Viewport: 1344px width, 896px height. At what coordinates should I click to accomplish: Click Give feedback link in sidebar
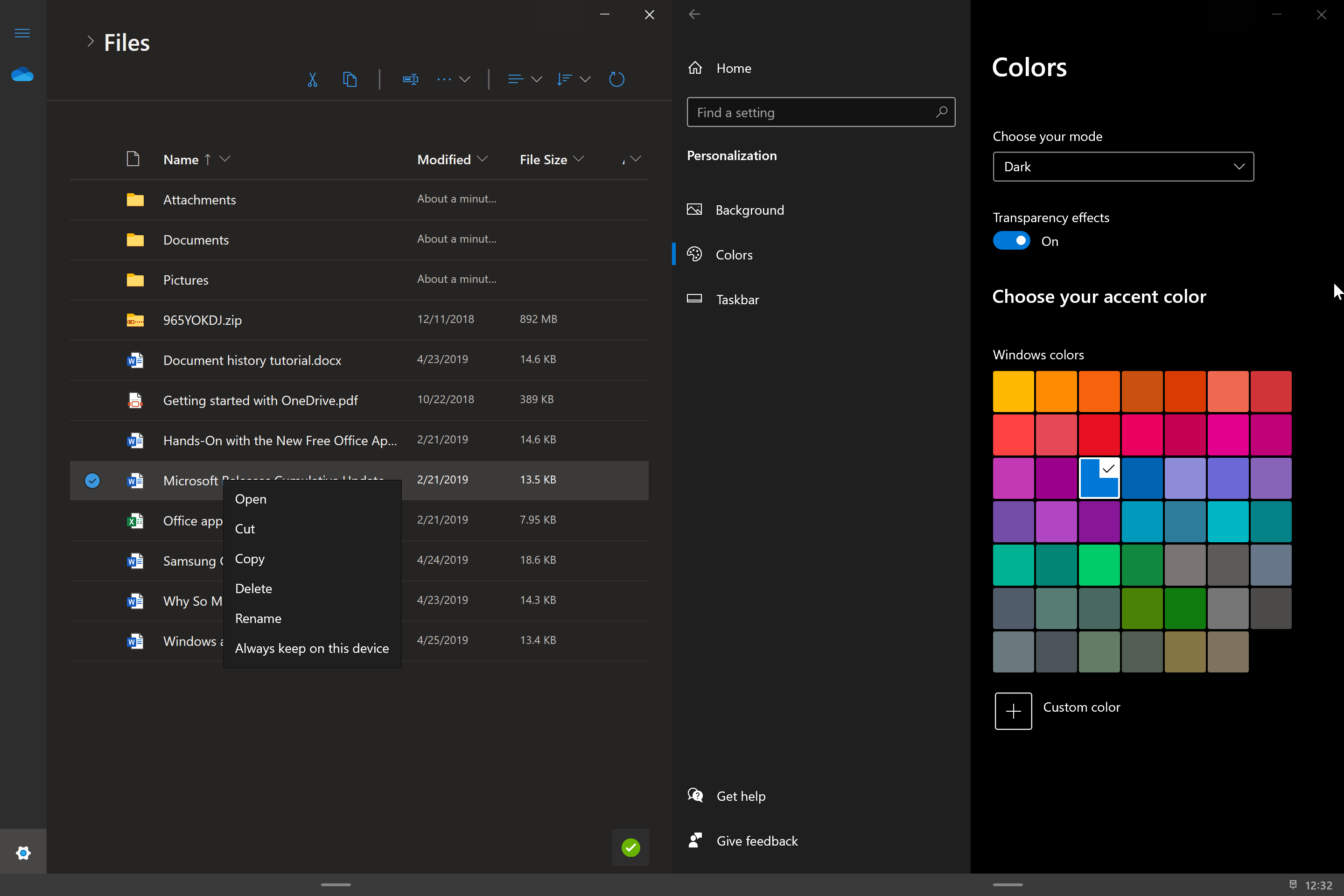coord(757,840)
